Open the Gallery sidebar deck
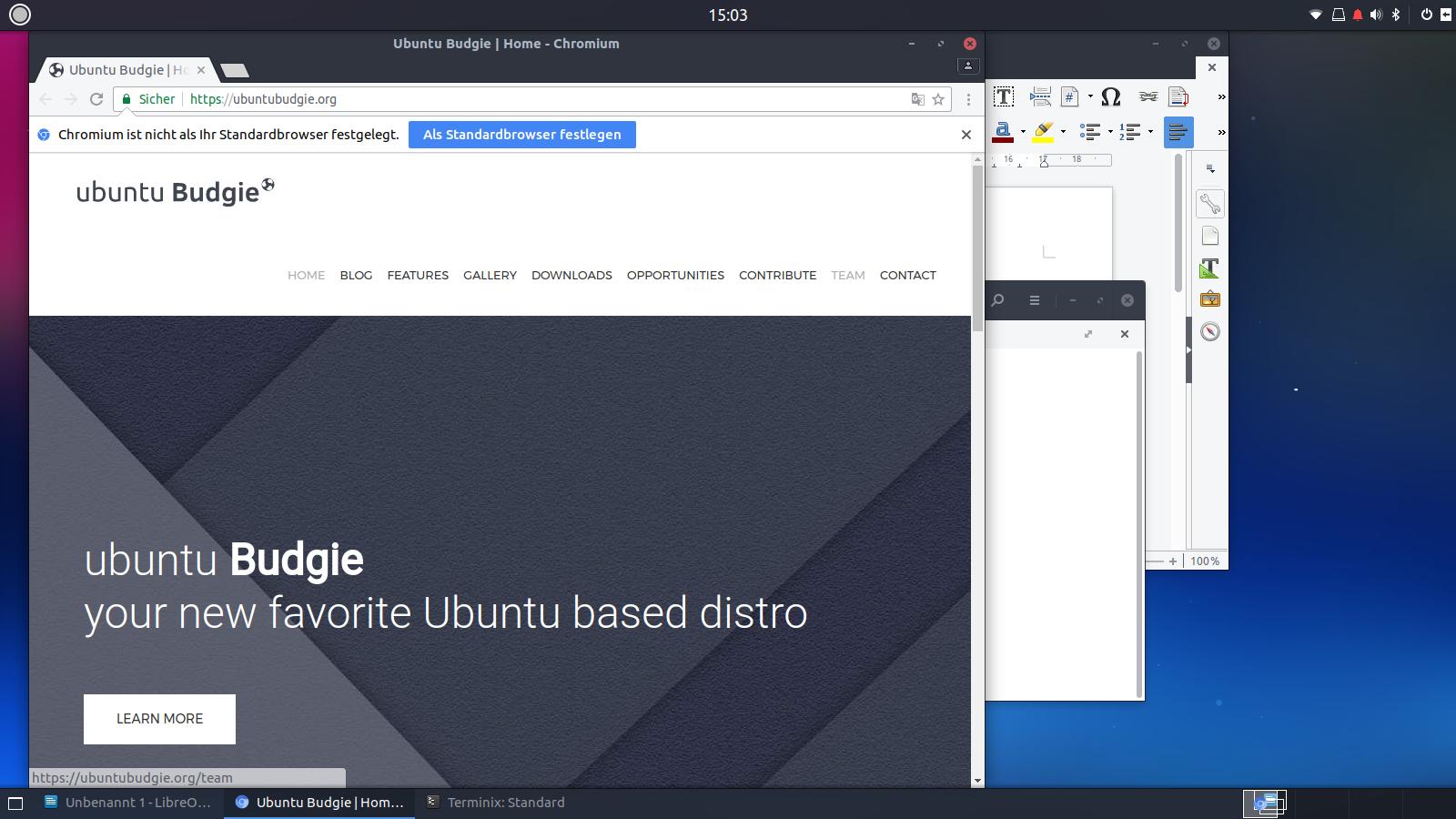 point(1209,299)
